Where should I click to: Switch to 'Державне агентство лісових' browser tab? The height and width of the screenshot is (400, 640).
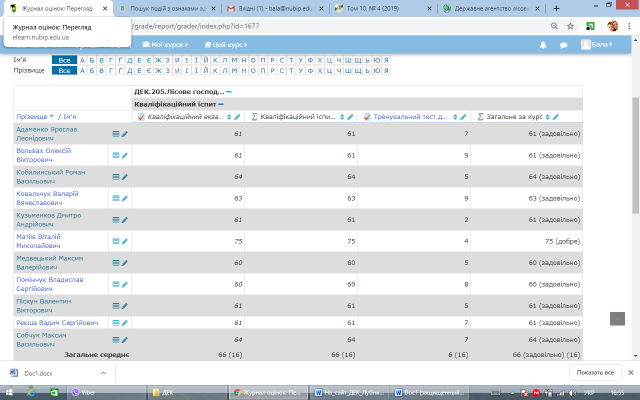click(489, 8)
